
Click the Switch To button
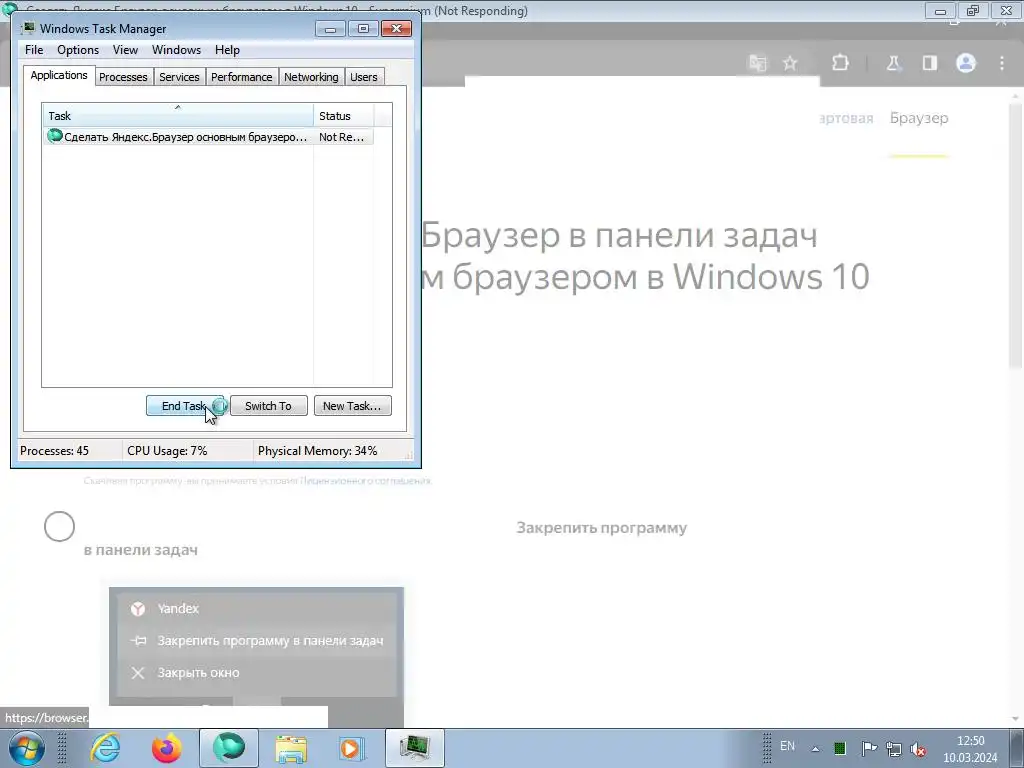[268, 406]
